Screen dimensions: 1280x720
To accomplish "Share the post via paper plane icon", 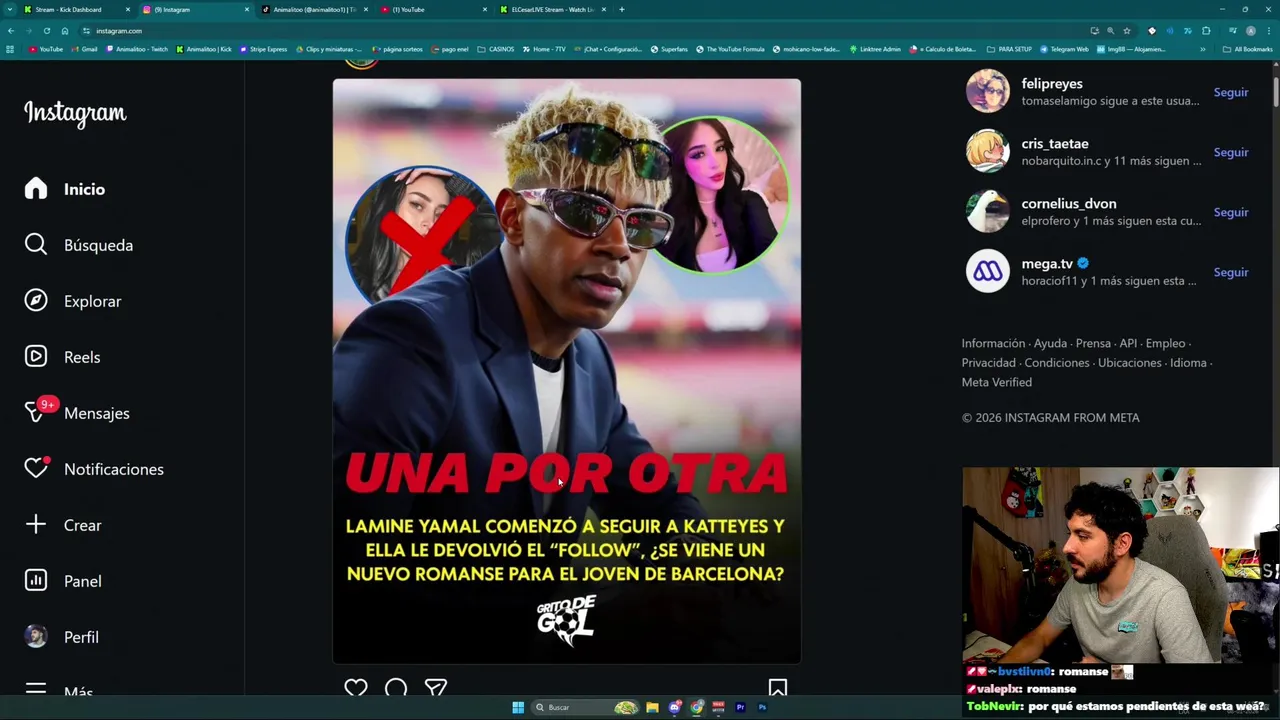I will coord(435,688).
